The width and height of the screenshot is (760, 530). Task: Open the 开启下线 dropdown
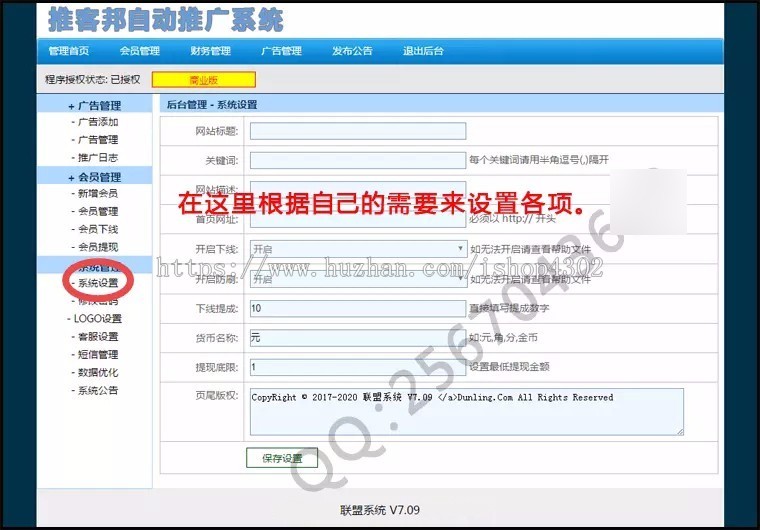click(359, 249)
